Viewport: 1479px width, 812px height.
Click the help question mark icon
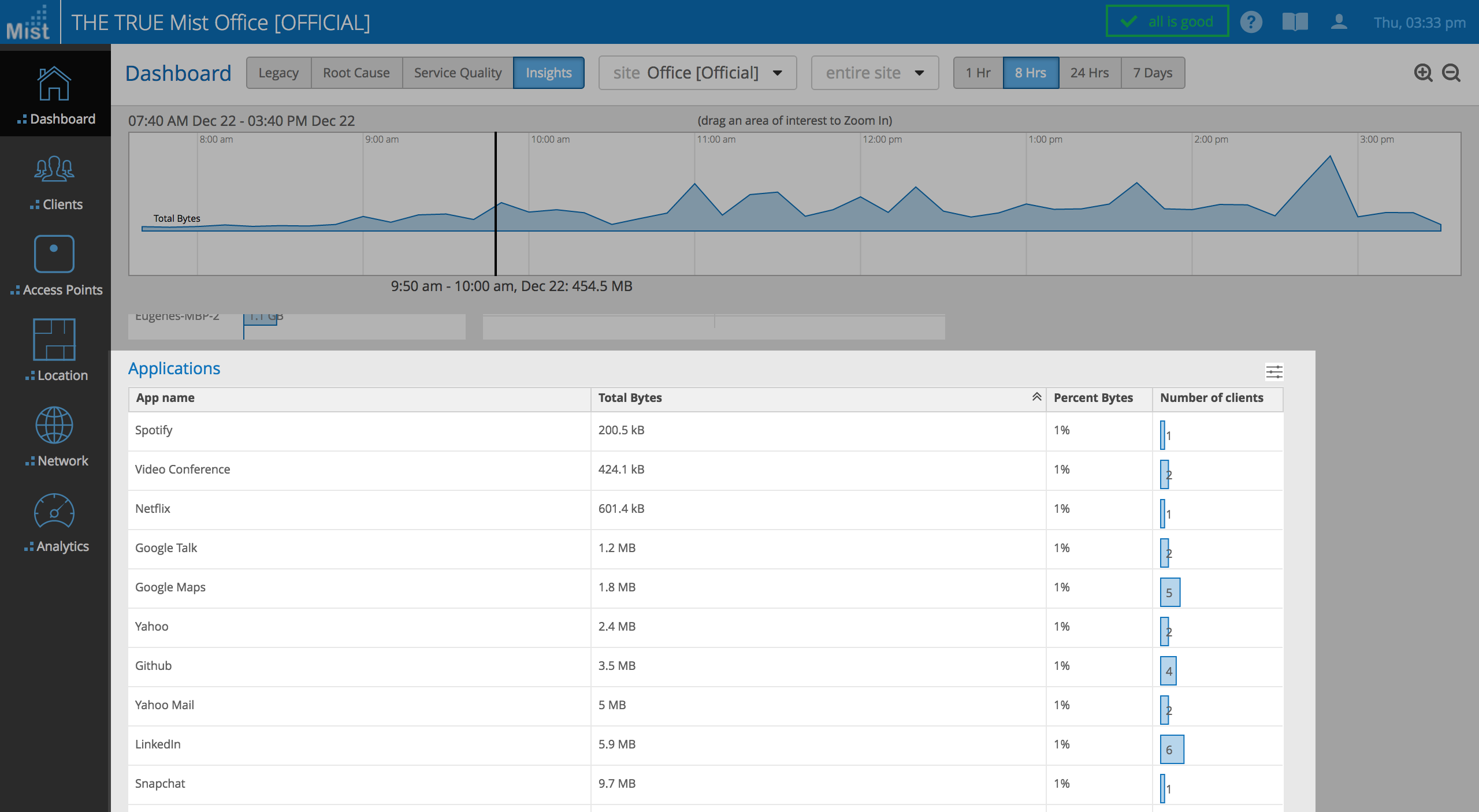tap(1251, 23)
